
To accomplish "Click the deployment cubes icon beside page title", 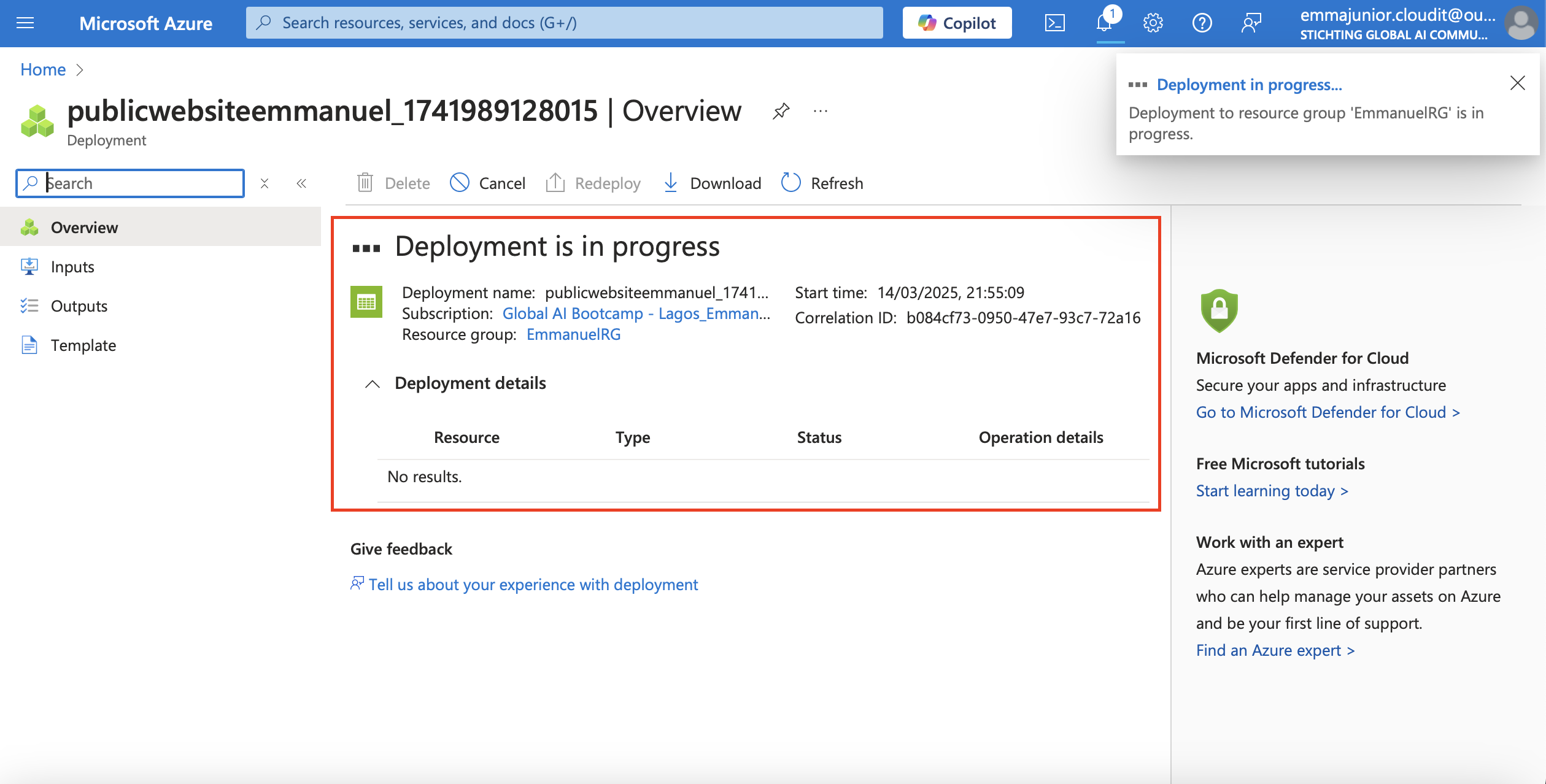I will (37, 121).
